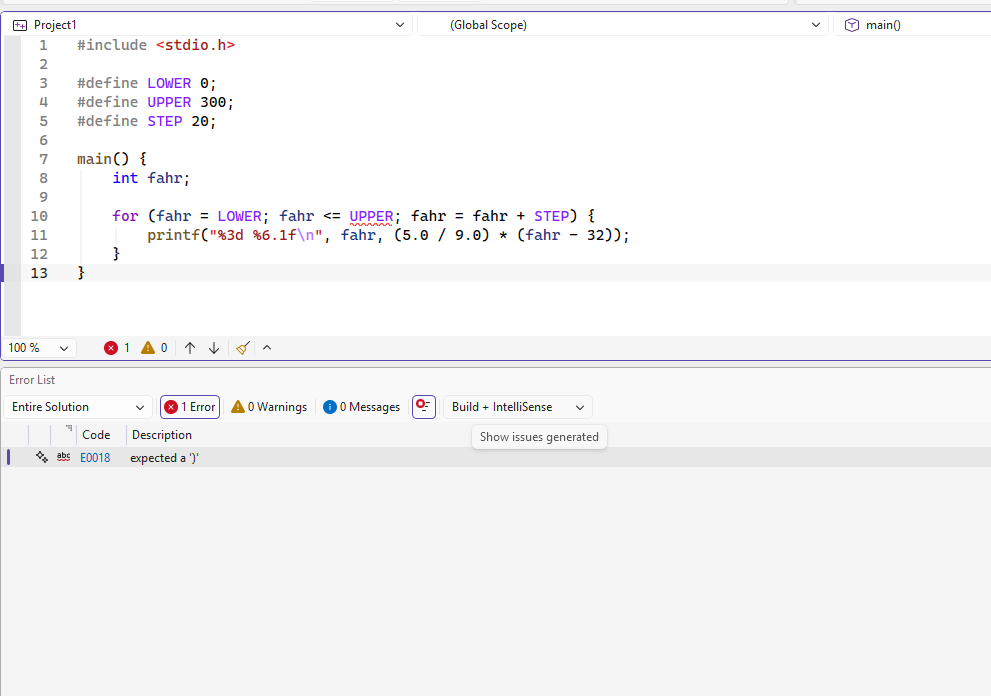
Task: Toggle the build-only IntelliSense errors filter icon
Action: tap(423, 406)
